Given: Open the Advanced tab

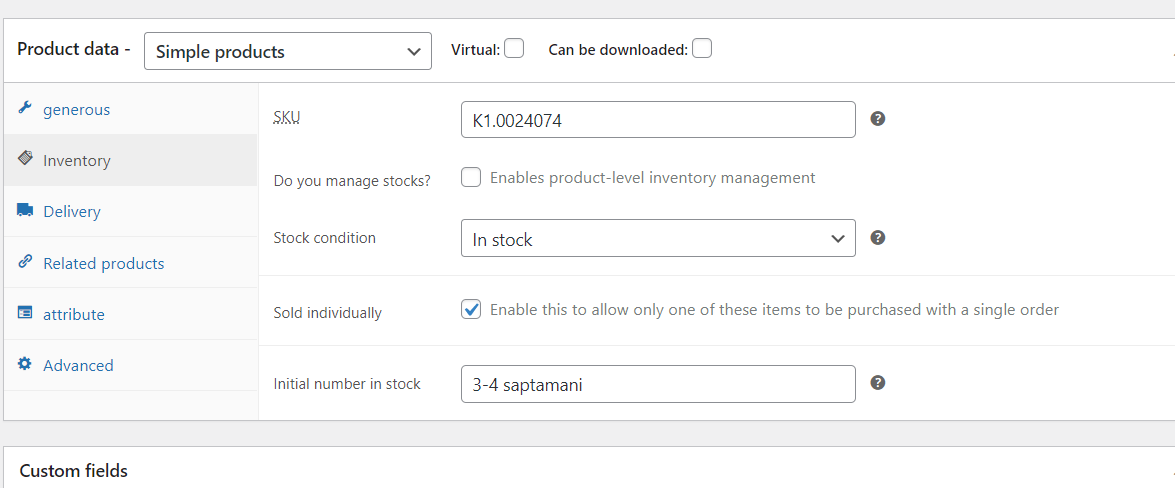Looking at the screenshot, I should [x=78, y=366].
